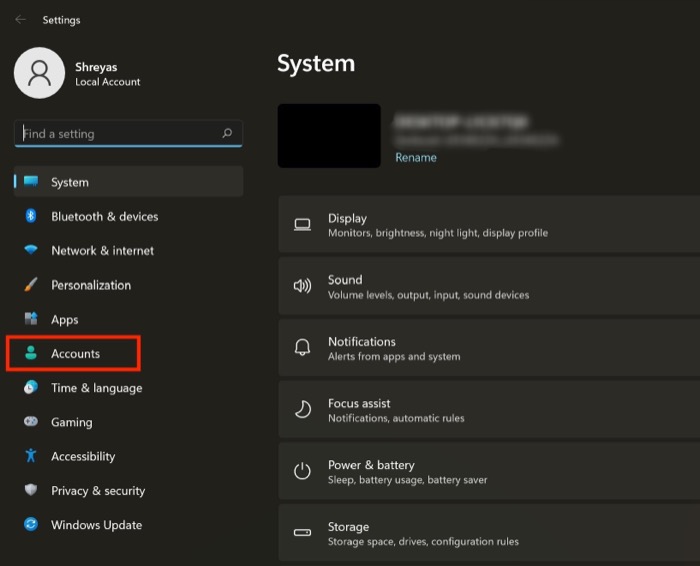Click the Focus assist moon icon
700x566 pixels.
pos(302,409)
